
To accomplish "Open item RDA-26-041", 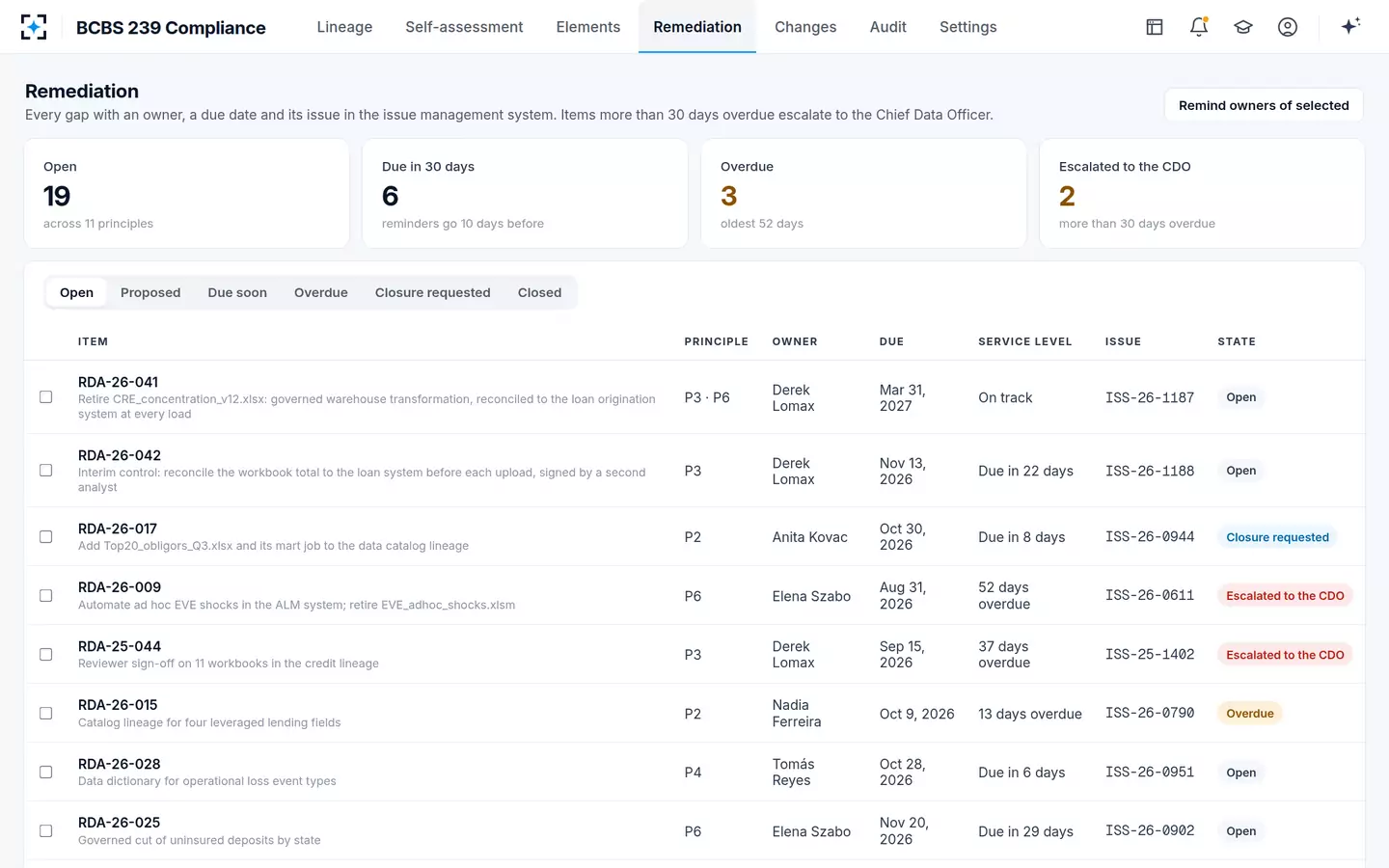I will 118,382.
